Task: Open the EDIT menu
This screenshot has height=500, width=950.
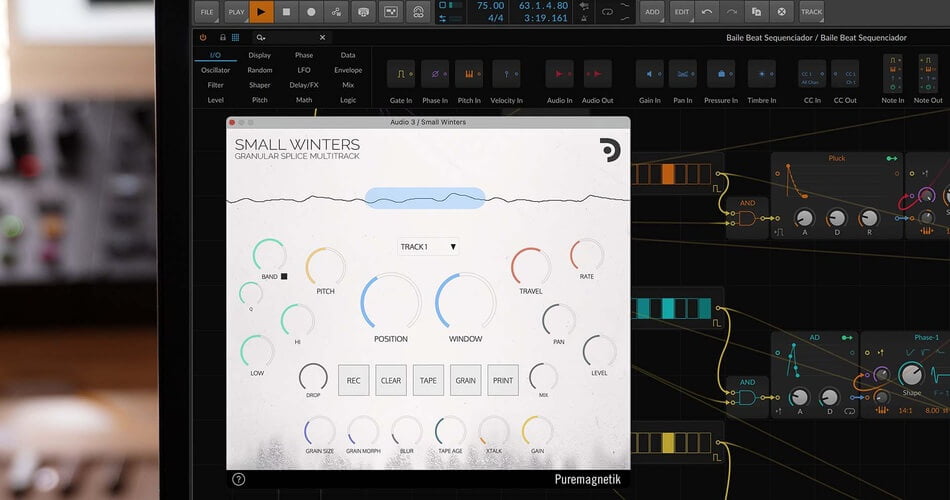Action: [x=682, y=12]
